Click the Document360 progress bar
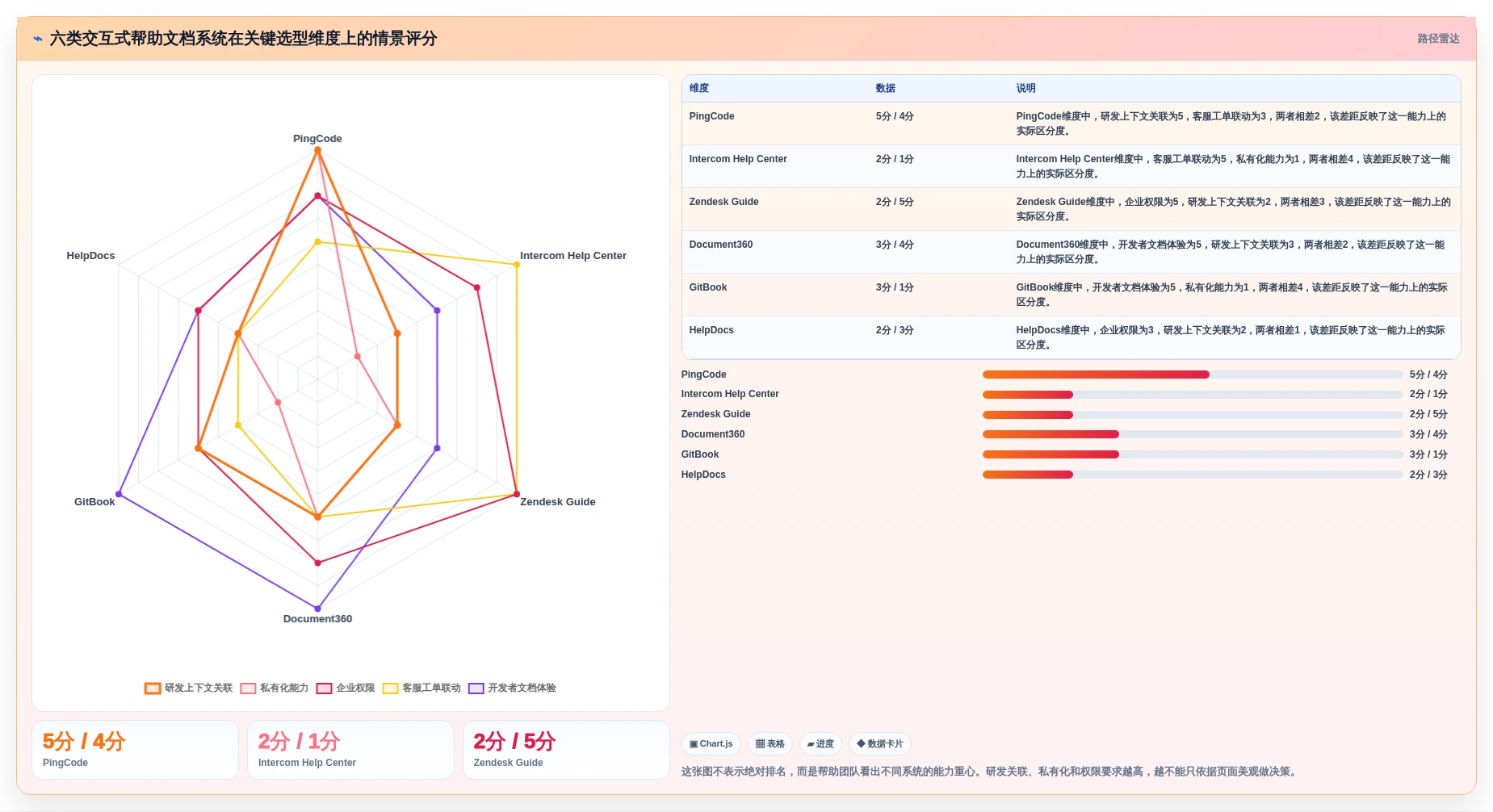Viewport: 1493px width, 812px height. click(1193, 434)
